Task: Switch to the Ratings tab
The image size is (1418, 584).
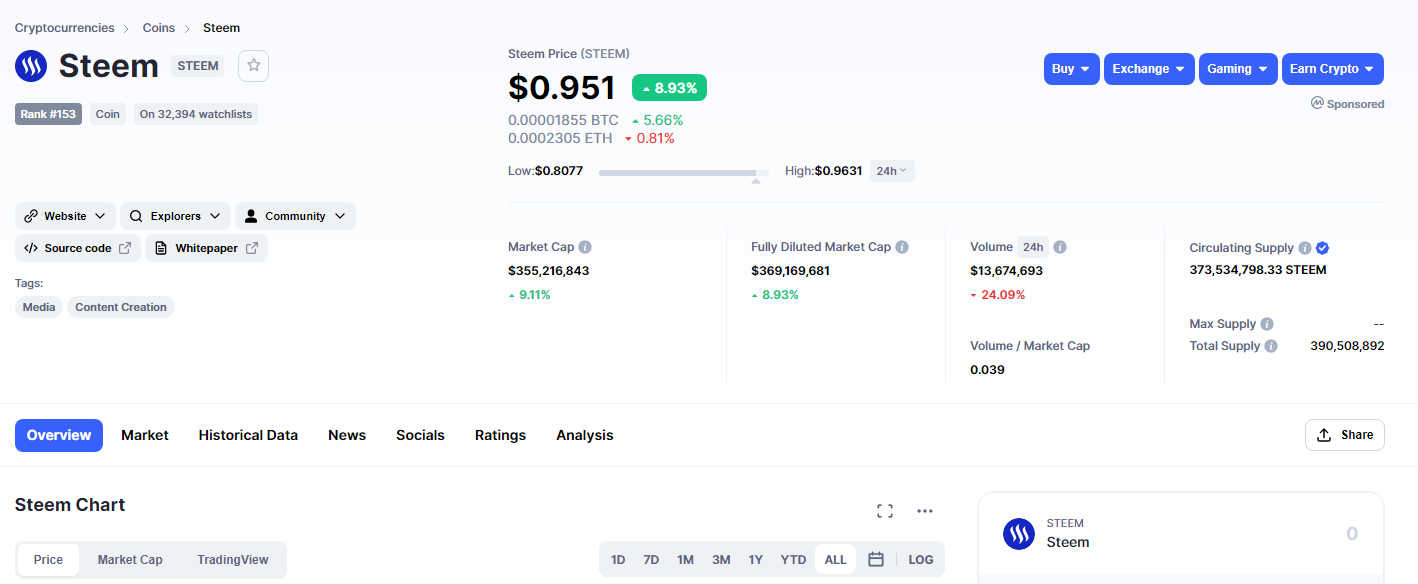Action: coord(500,435)
